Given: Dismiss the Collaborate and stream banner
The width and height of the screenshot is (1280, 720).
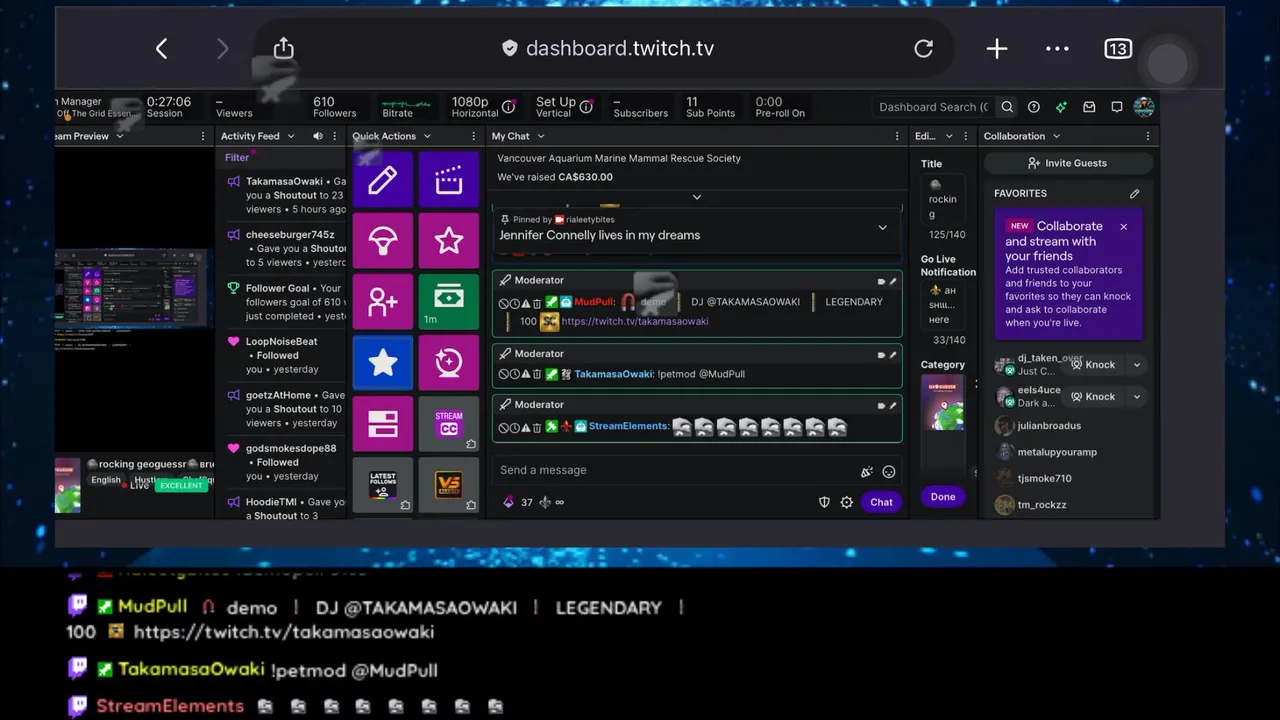Looking at the screenshot, I should [x=1123, y=227].
